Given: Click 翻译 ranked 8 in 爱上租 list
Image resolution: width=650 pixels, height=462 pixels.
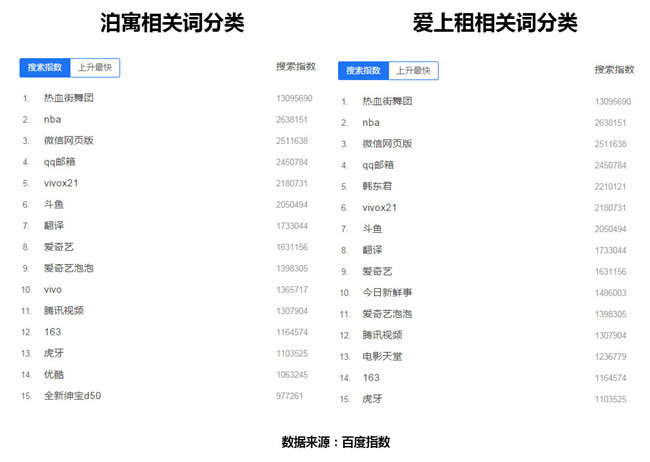Looking at the screenshot, I should pyautogui.click(x=372, y=250).
